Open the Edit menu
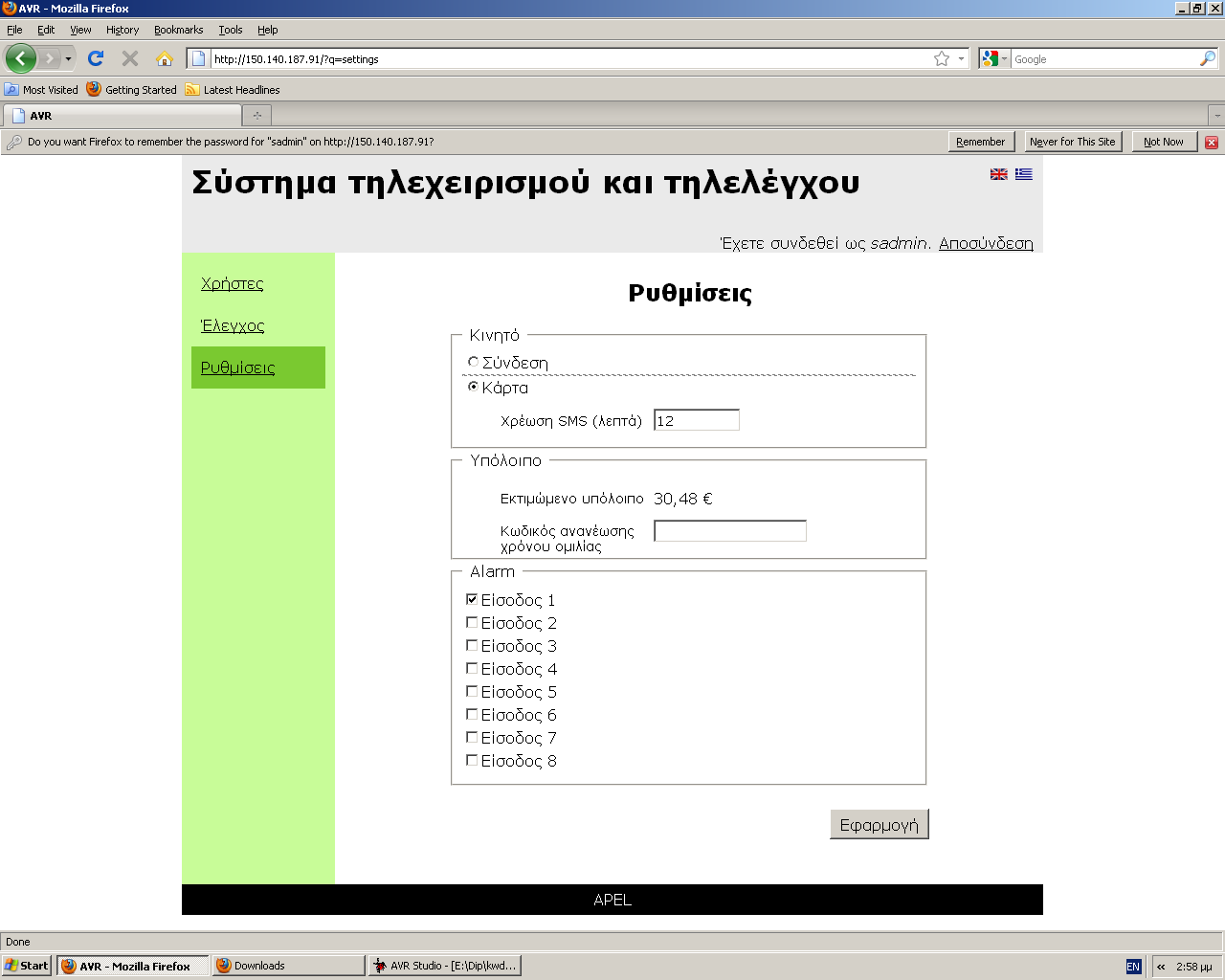This screenshot has width=1225, height=980. click(46, 30)
